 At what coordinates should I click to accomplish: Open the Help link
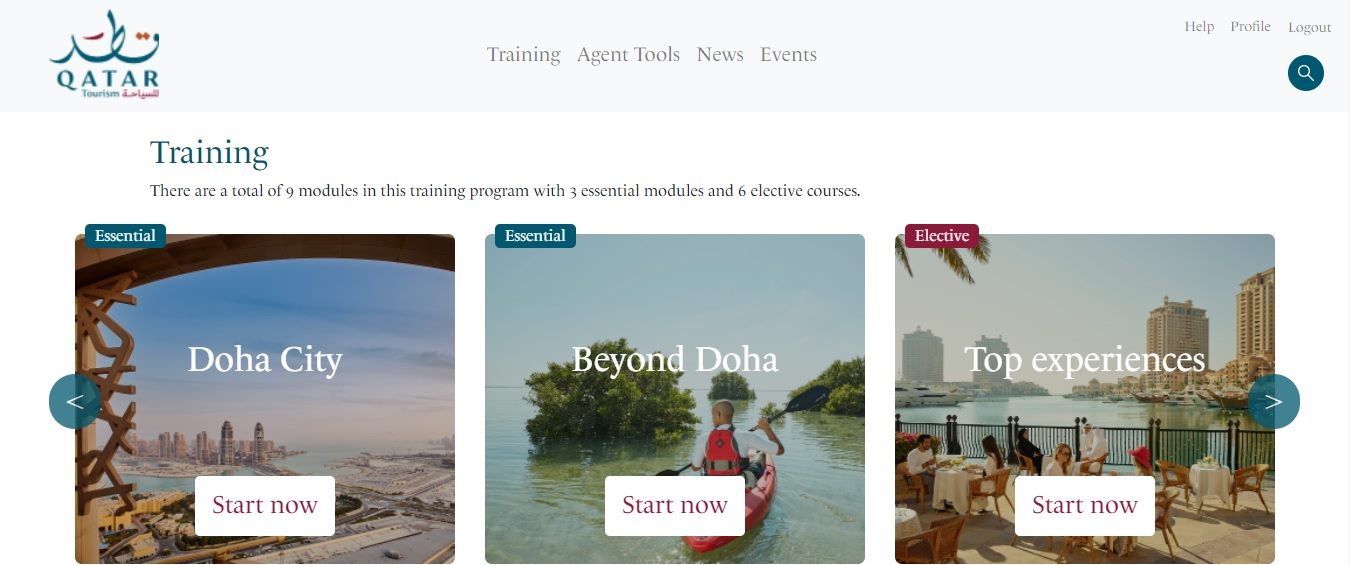pos(1199,27)
